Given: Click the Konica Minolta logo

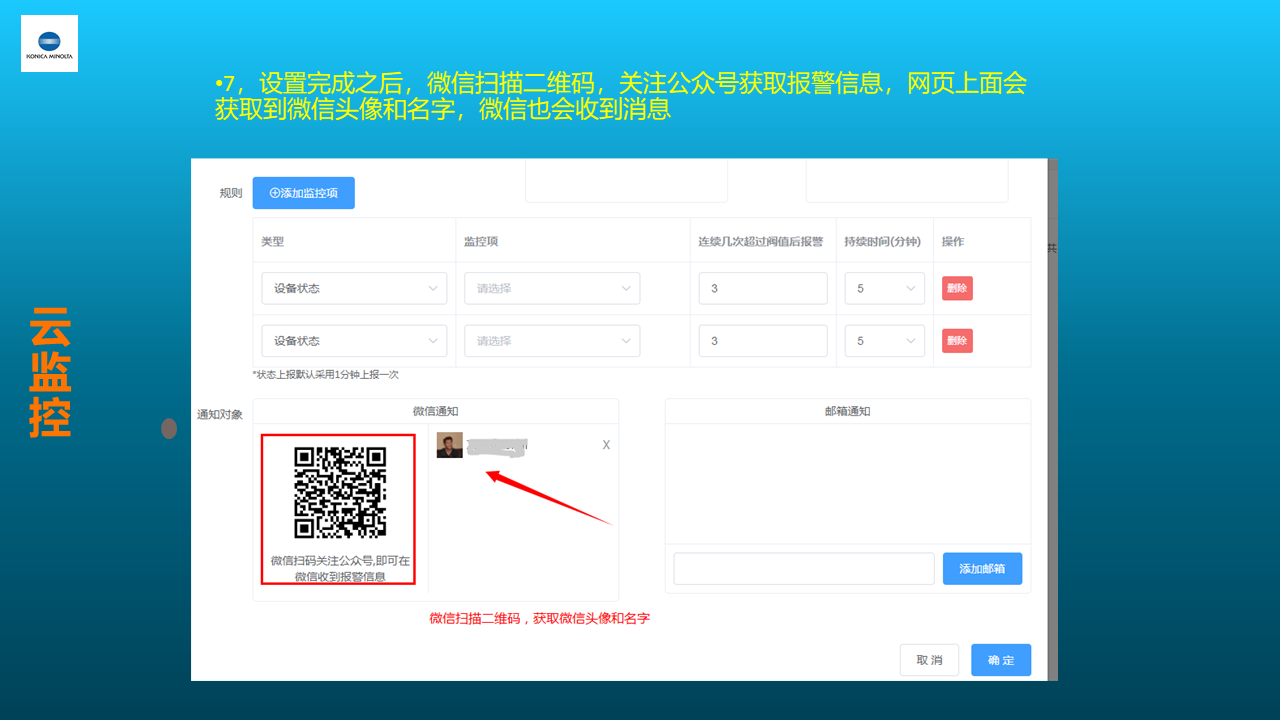Looking at the screenshot, I should (49, 44).
